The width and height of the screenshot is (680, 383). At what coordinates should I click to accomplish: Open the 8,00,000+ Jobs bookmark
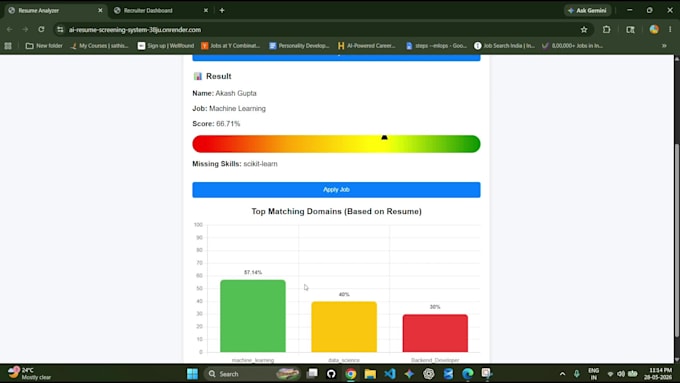click(x=572, y=46)
